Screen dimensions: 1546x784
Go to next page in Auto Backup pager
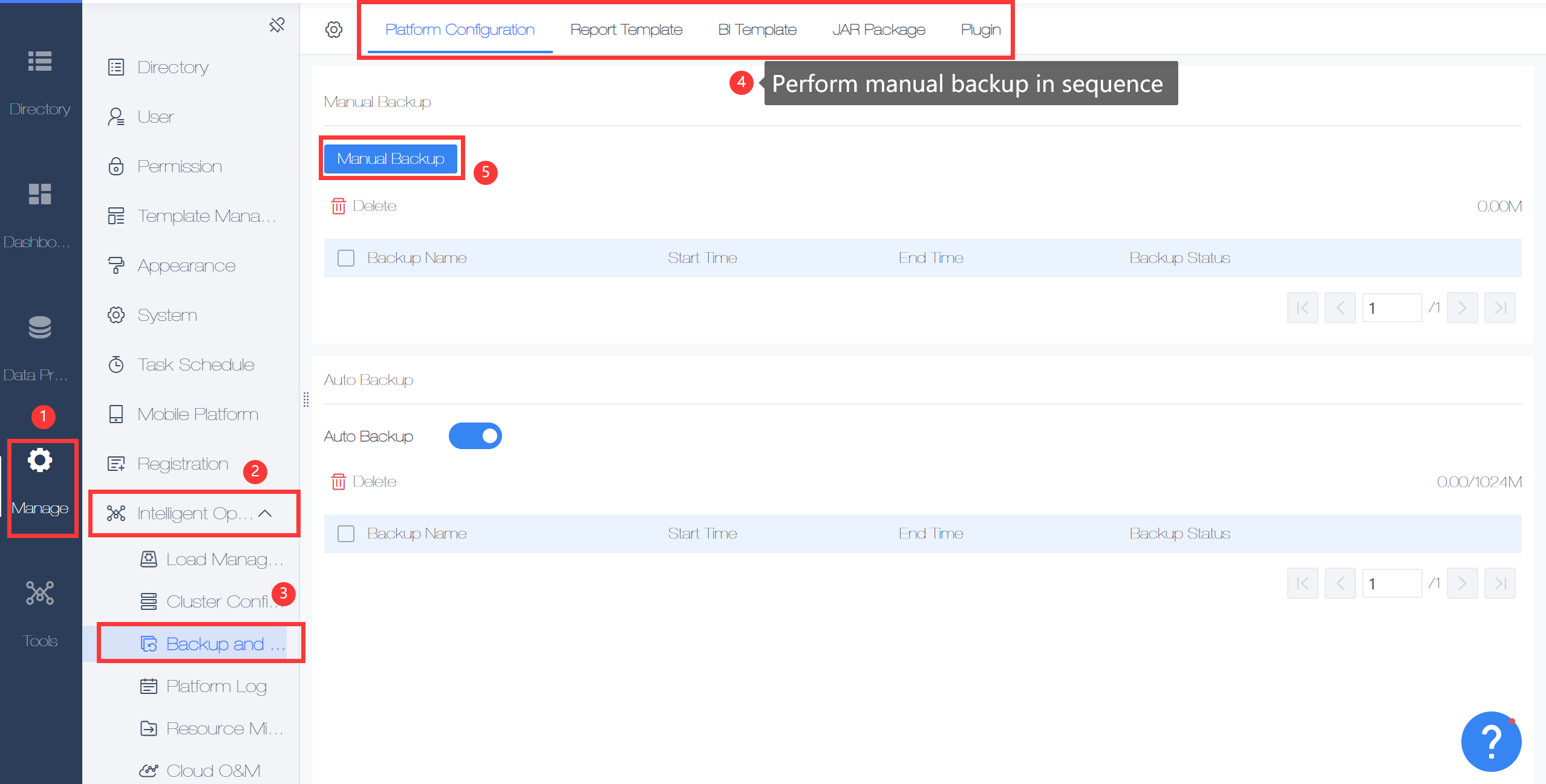tap(1463, 583)
